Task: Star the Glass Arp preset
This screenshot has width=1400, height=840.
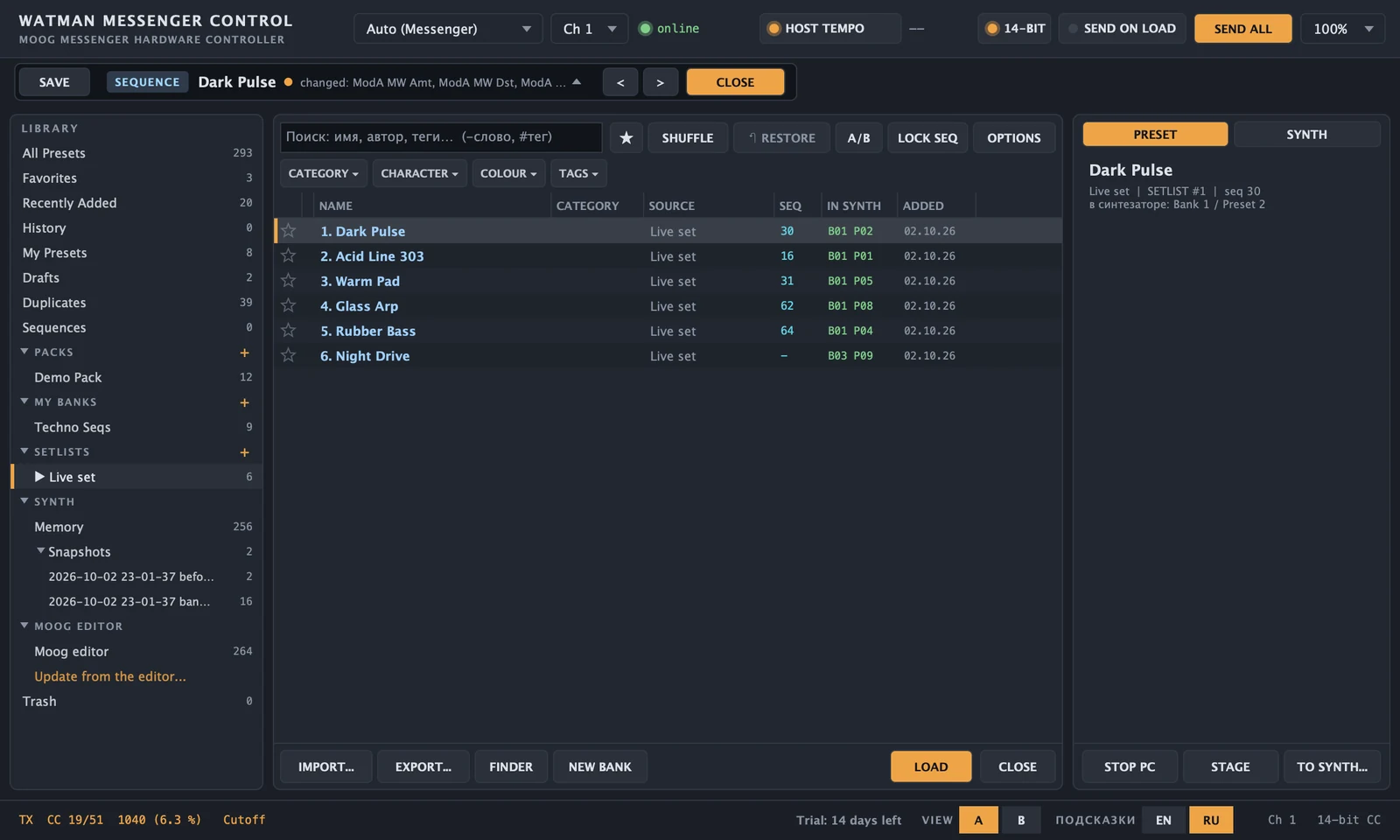Action: click(x=289, y=305)
